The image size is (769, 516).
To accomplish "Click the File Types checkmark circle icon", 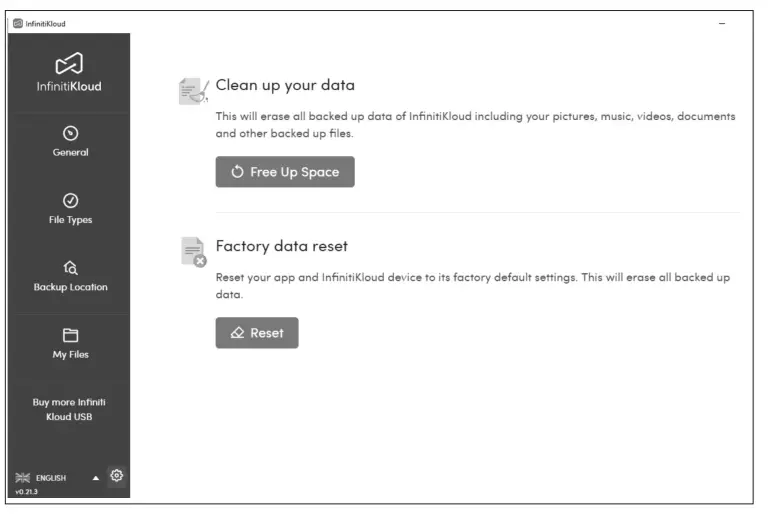I will pos(70,200).
